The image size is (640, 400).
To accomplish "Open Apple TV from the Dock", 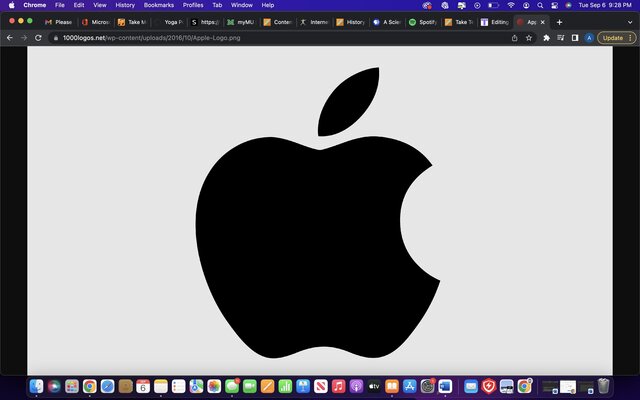I will click(x=374, y=386).
